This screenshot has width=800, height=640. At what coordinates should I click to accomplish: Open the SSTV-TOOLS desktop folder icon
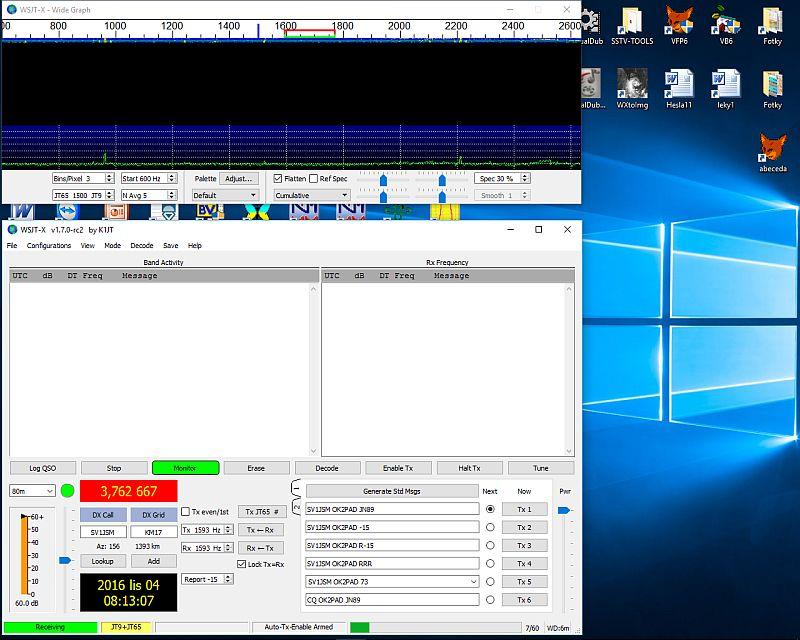tap(632, 26)
